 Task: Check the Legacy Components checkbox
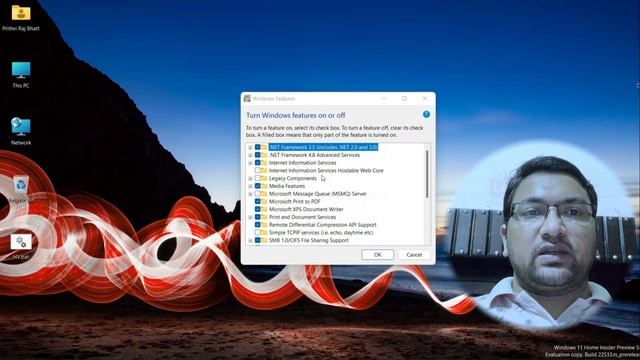(x=258, y=178)
